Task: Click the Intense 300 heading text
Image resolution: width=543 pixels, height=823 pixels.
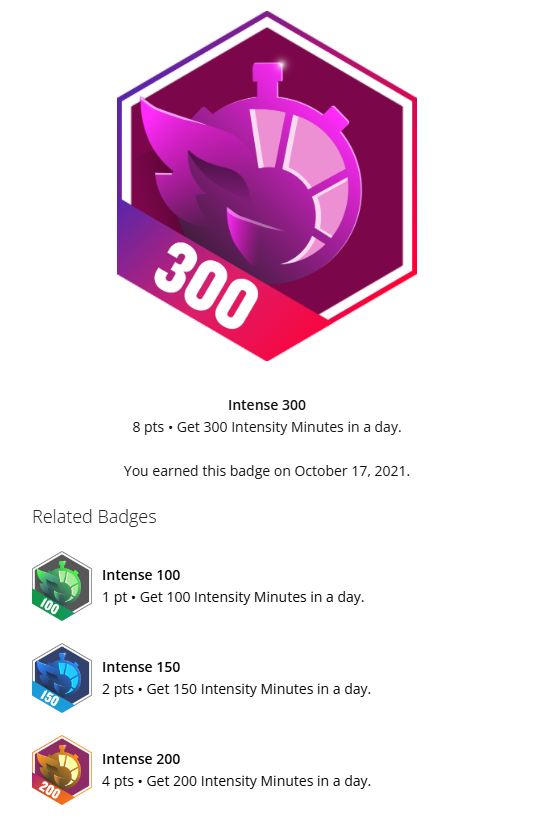Action: coord(267,405)
